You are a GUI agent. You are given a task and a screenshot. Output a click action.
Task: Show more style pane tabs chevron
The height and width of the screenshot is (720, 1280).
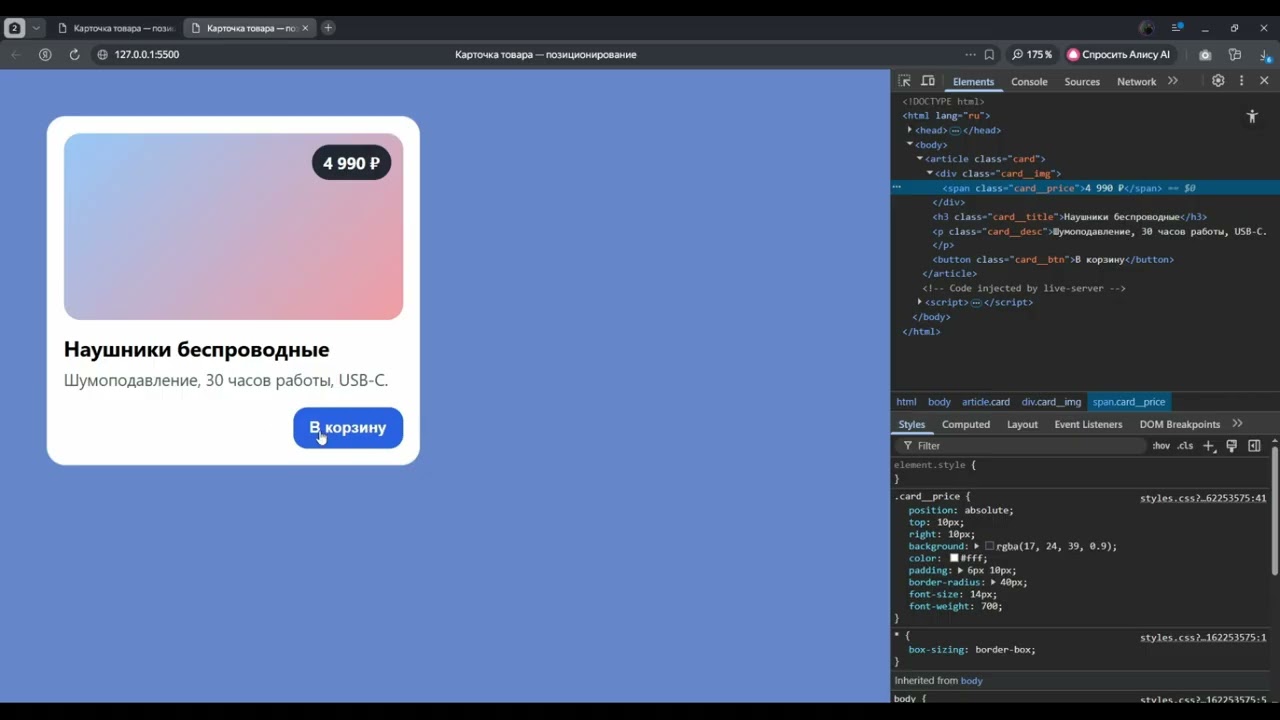click(x=1237, y=424)
